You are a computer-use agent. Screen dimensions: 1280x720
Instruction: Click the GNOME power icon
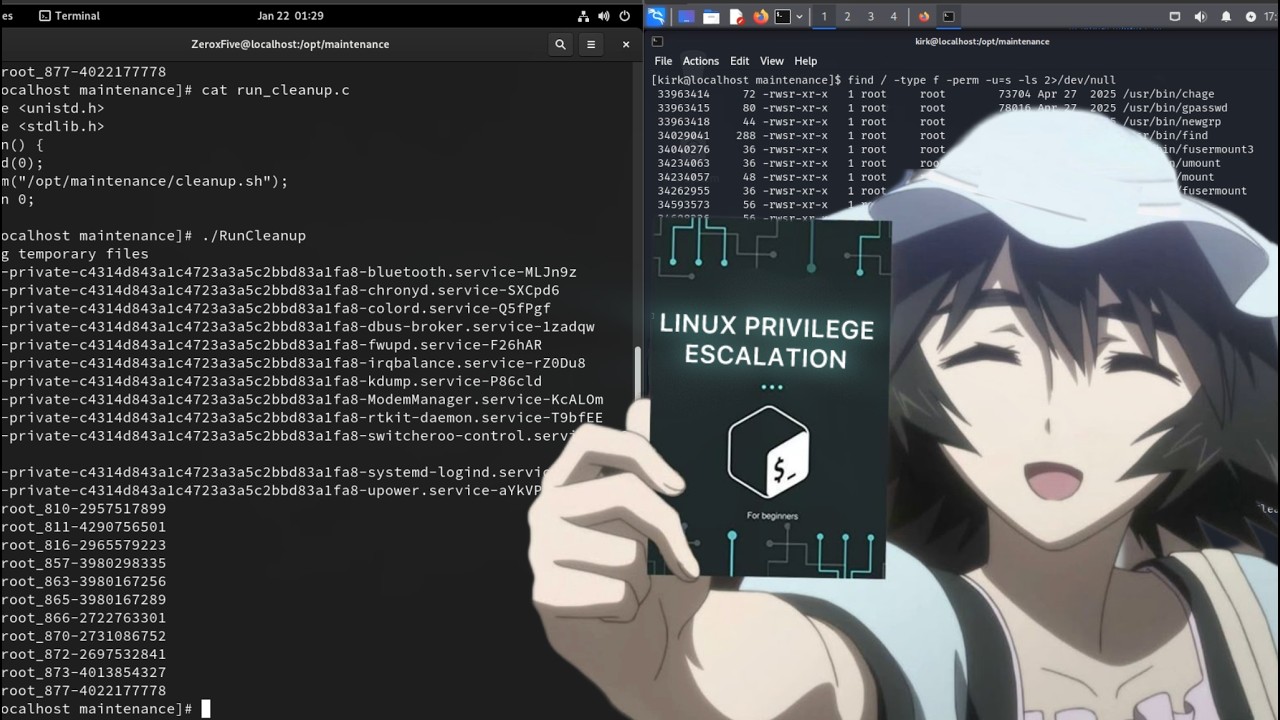pyautogui.click(x=625, y=16)
